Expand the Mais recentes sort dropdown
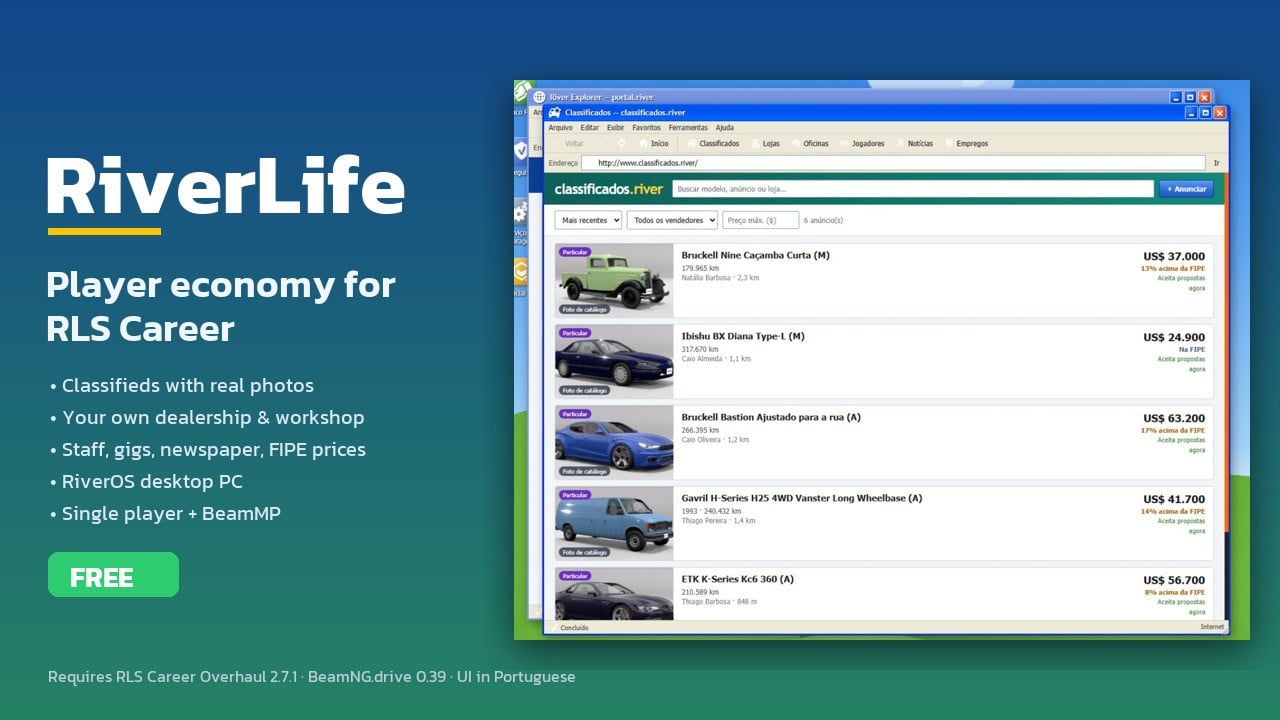The height and width of the screenshot is (720, 1280). tap(588, 220)
